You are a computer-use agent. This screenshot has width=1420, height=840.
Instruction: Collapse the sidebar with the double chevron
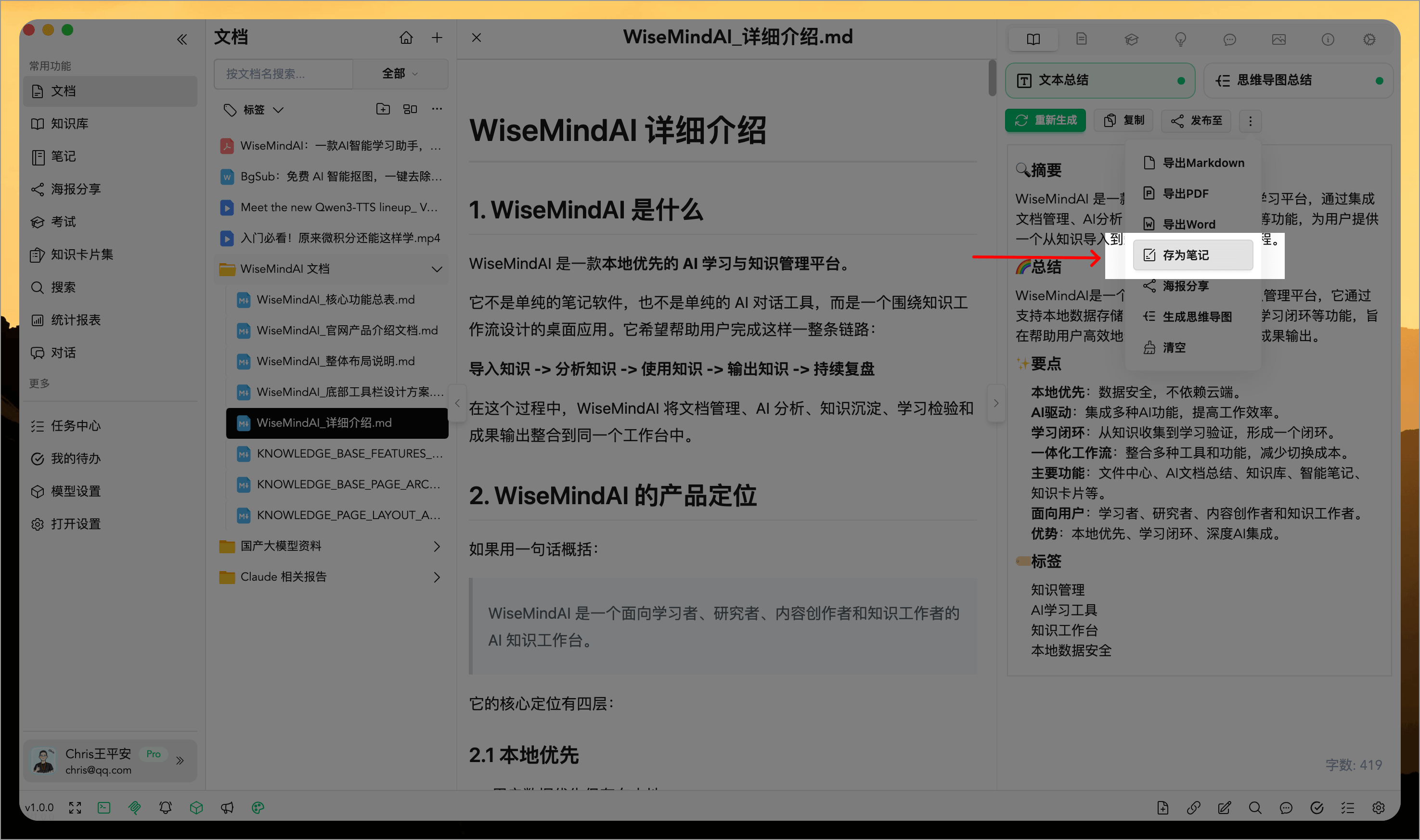(x=182, y=39)
